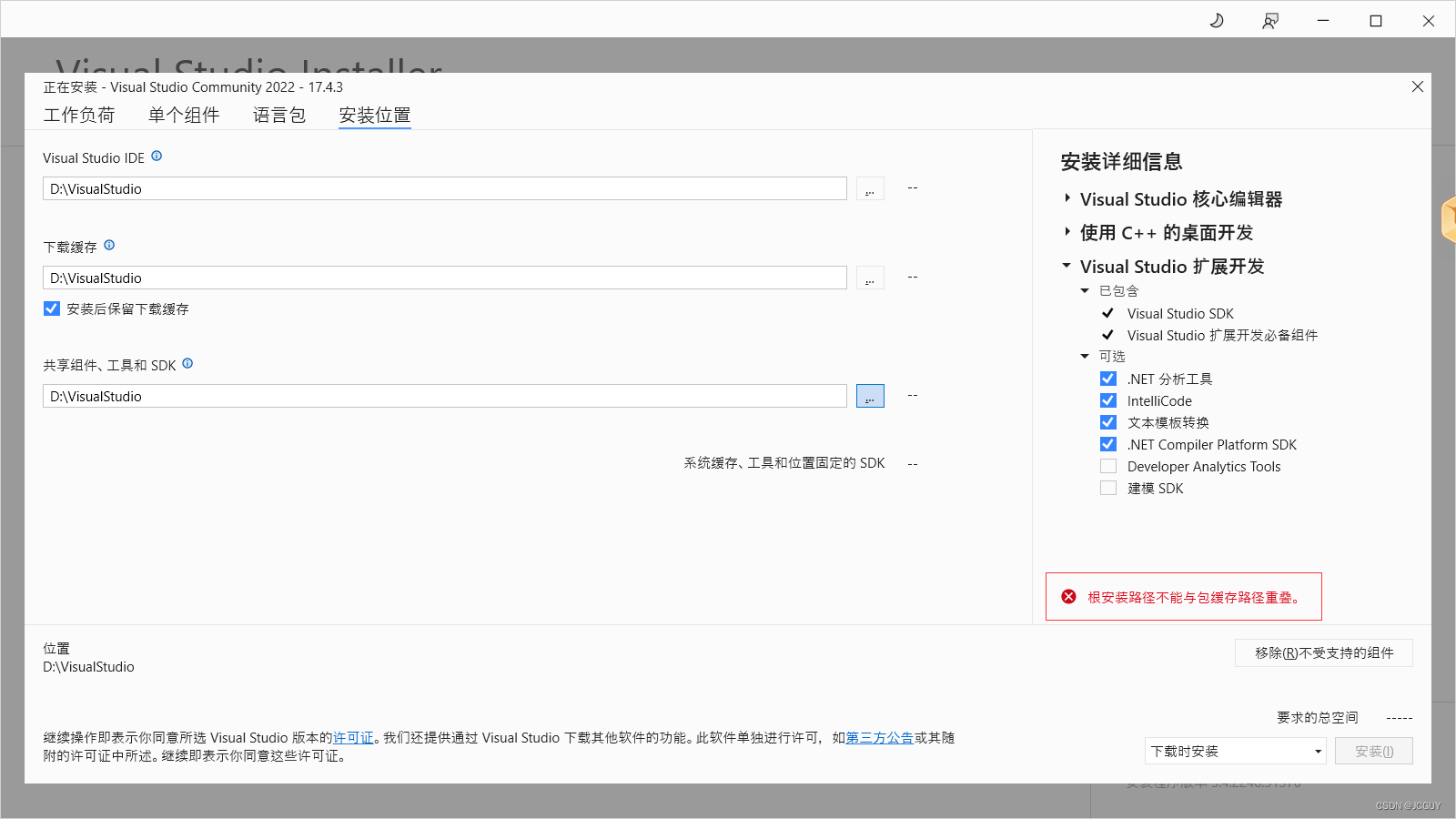This screenshot has height=819, width=1456.
Task: Switch to 工作负荷 tab
Action: pos(79,115)
